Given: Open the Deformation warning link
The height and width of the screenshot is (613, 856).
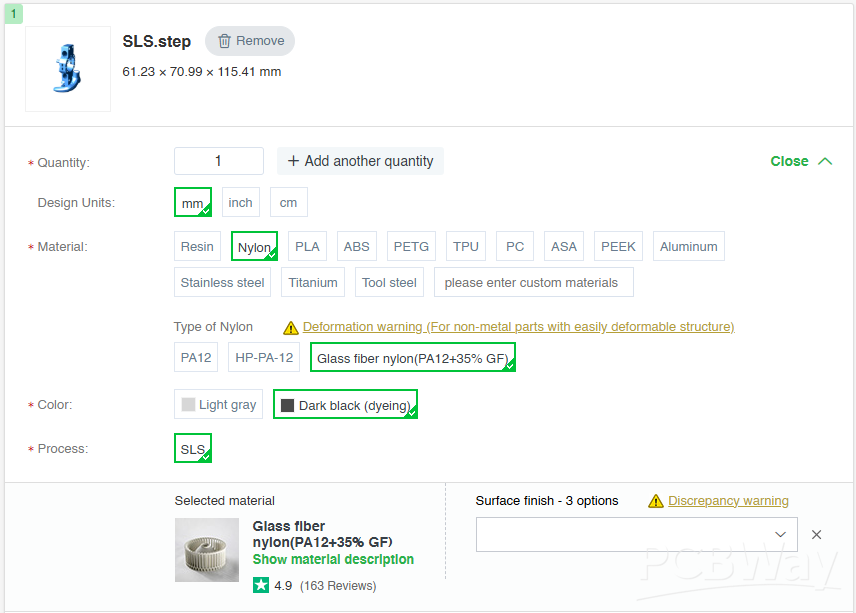Looking at the screenshot, I should (518, 327).
